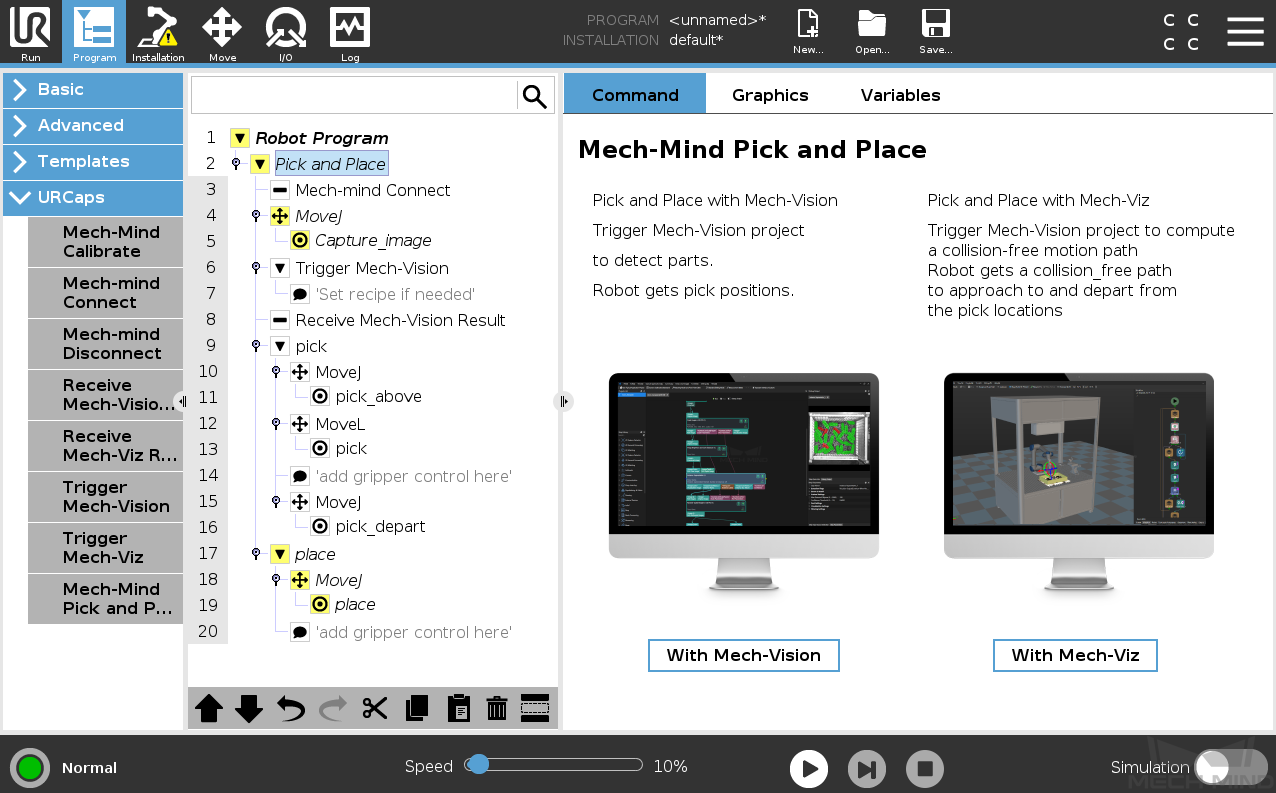Click the With Mech-Vision button
Image resolution: width=1276 pixels, height=793 pixels.
click(744, 655)
